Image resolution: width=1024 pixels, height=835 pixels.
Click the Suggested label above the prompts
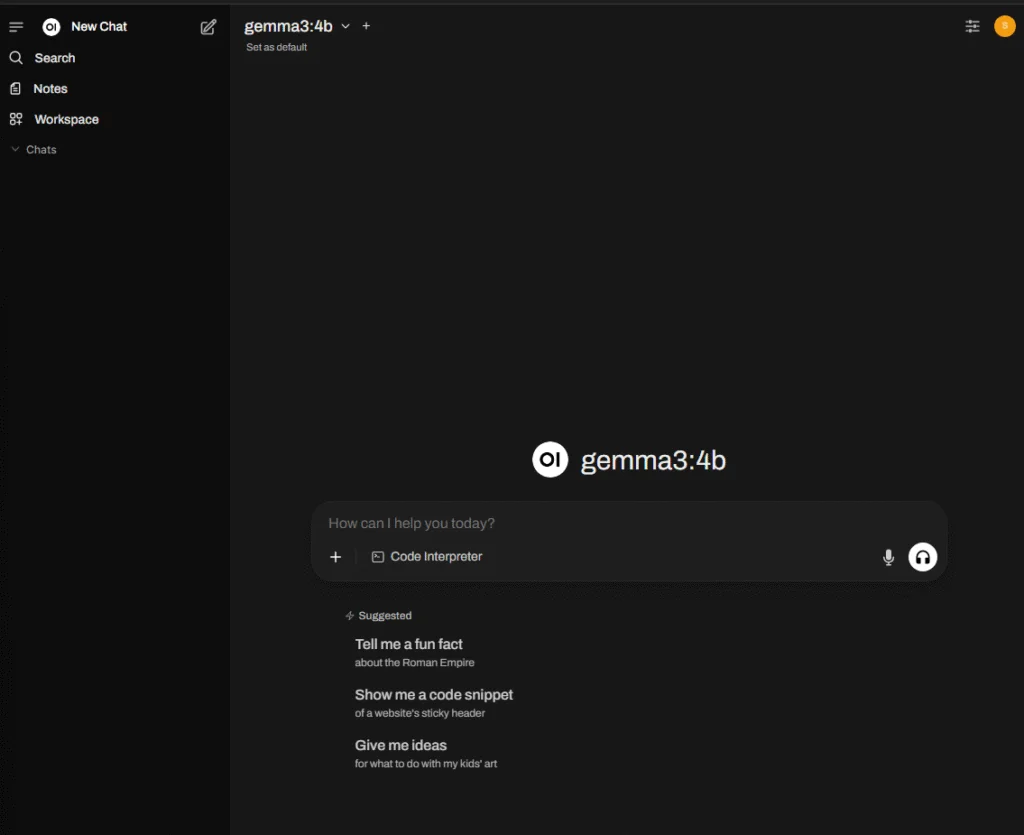(x=385, y=616)
